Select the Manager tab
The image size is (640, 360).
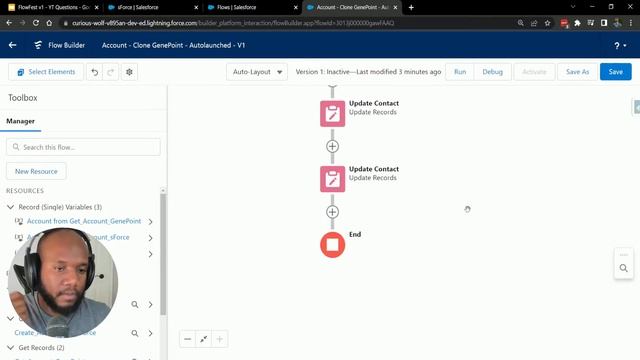[20, 121]
